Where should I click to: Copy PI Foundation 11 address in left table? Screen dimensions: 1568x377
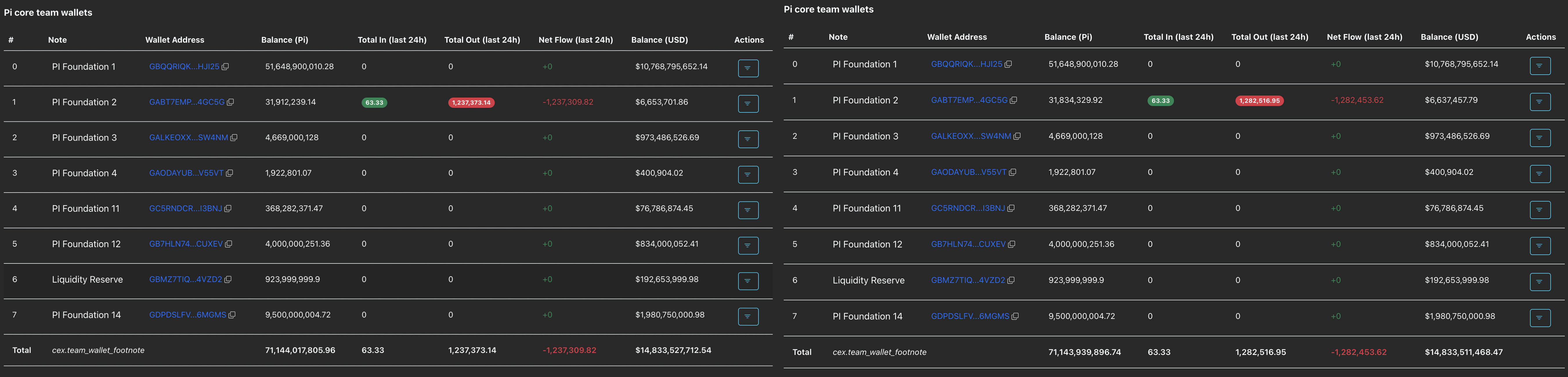[x=228, y=208]
